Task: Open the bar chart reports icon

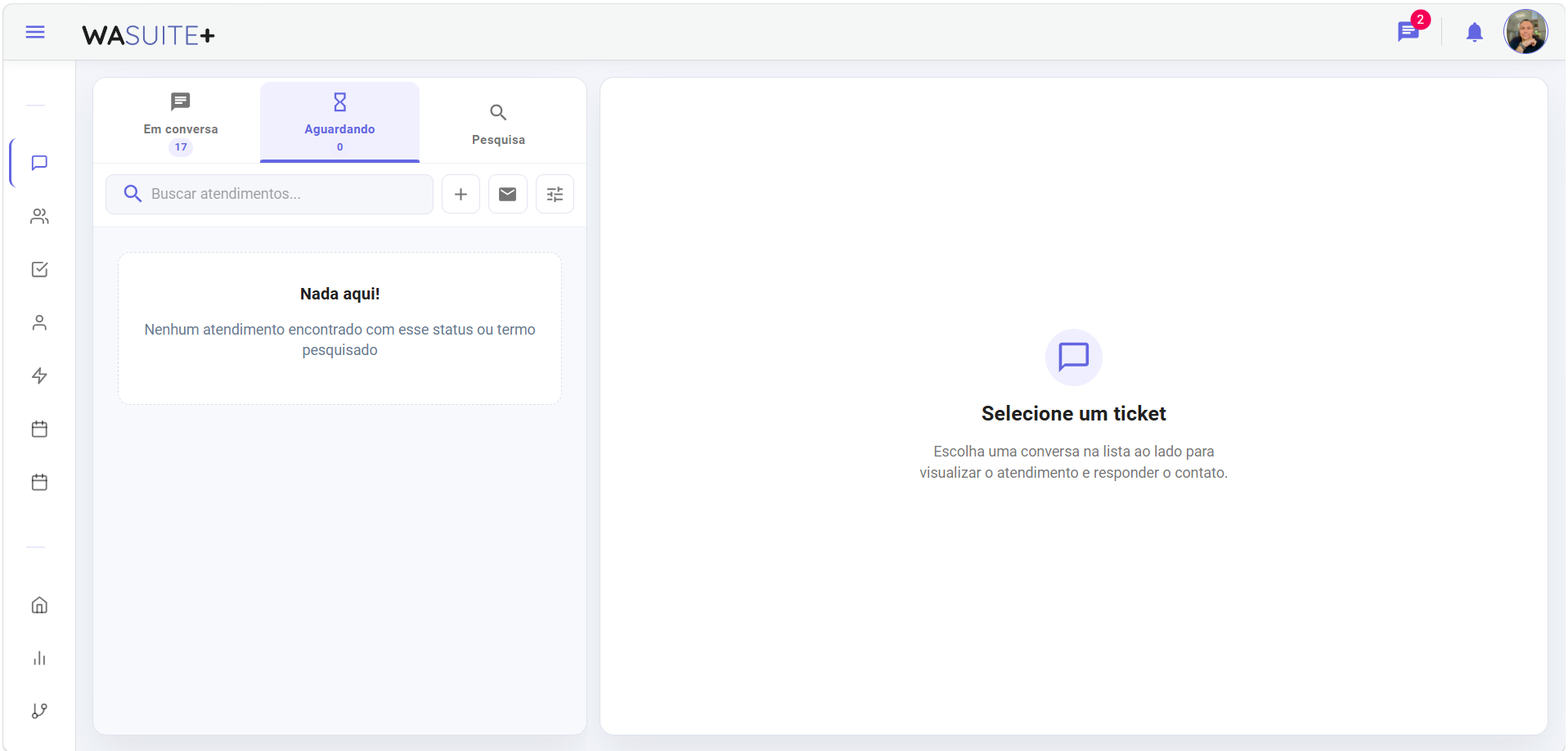Action: point(39,658)
